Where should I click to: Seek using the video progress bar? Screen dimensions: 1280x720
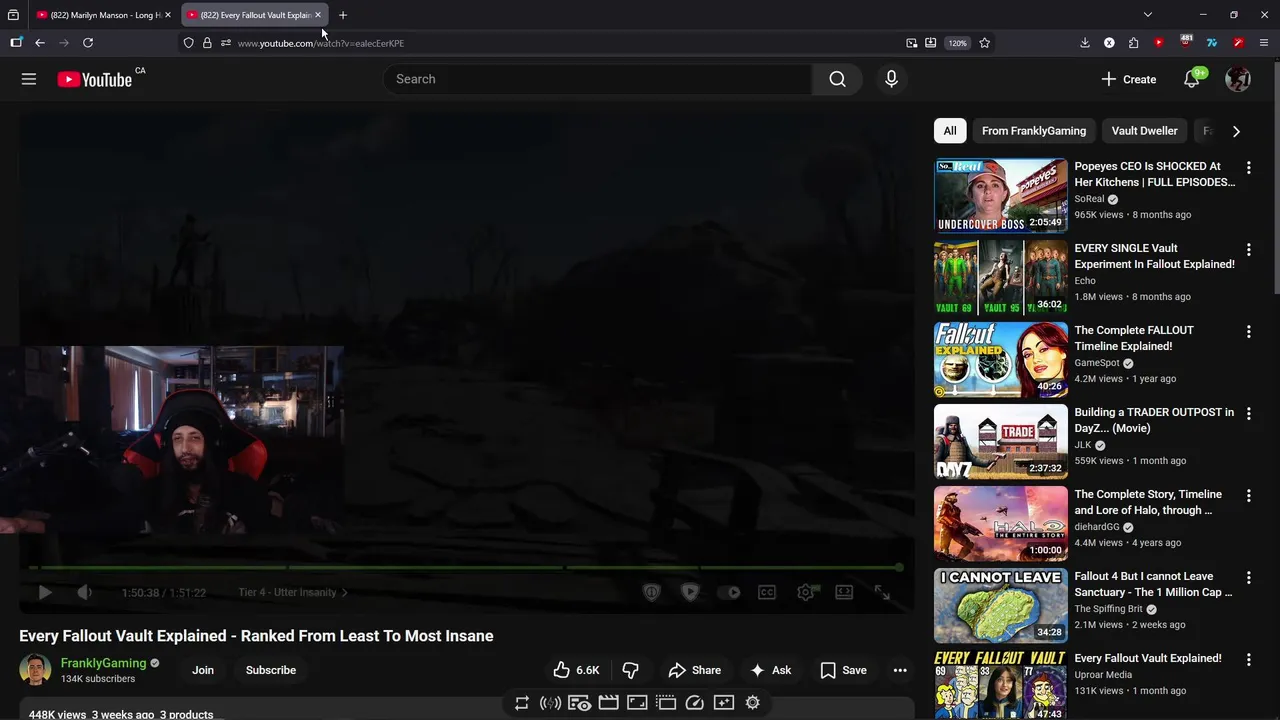point(467,568)
